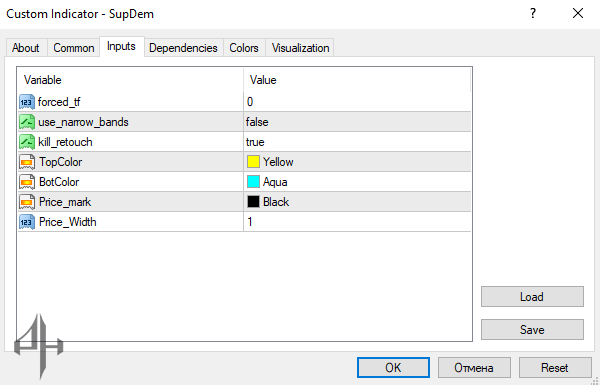
Task: Click the boolean icon beside use_narrow_bands
Action: click(x=26, y=122)
